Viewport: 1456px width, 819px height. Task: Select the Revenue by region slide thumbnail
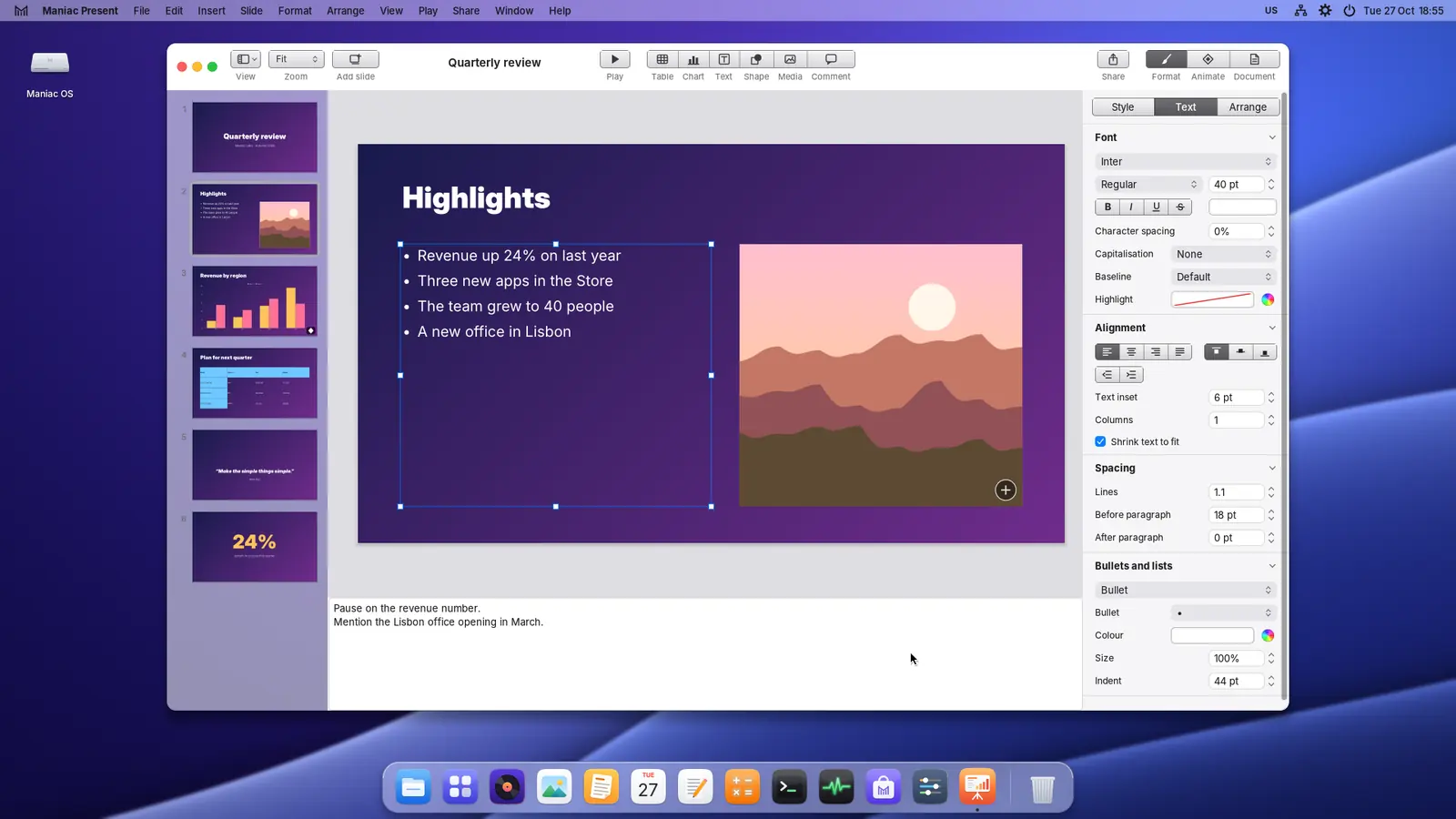(255, 301)
